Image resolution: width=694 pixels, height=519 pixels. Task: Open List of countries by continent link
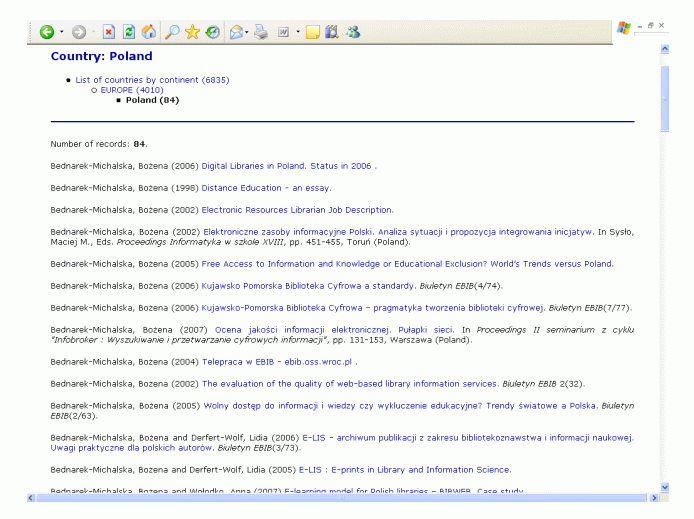152,79
